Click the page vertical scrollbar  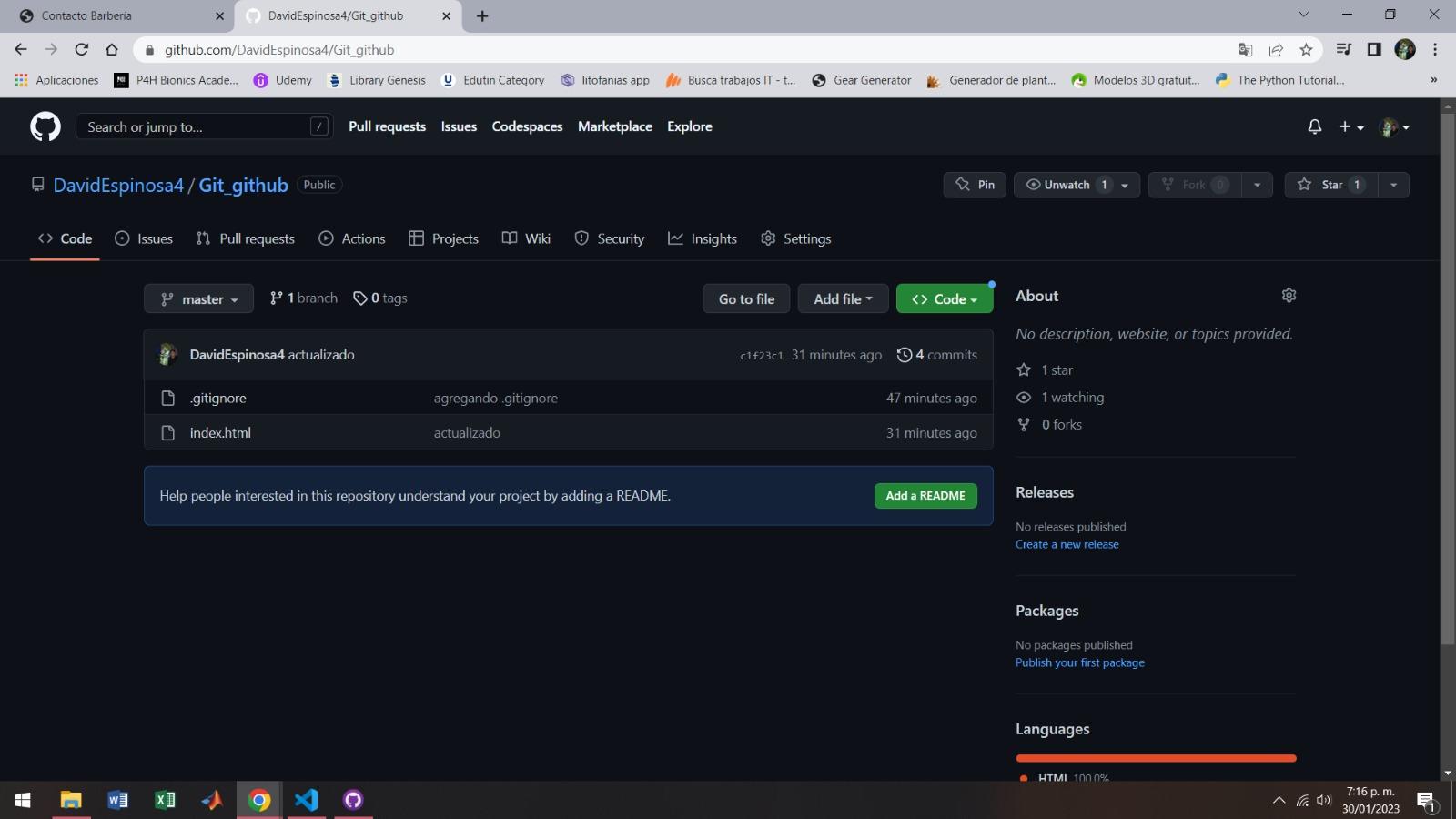click(x=1448, y=378)
